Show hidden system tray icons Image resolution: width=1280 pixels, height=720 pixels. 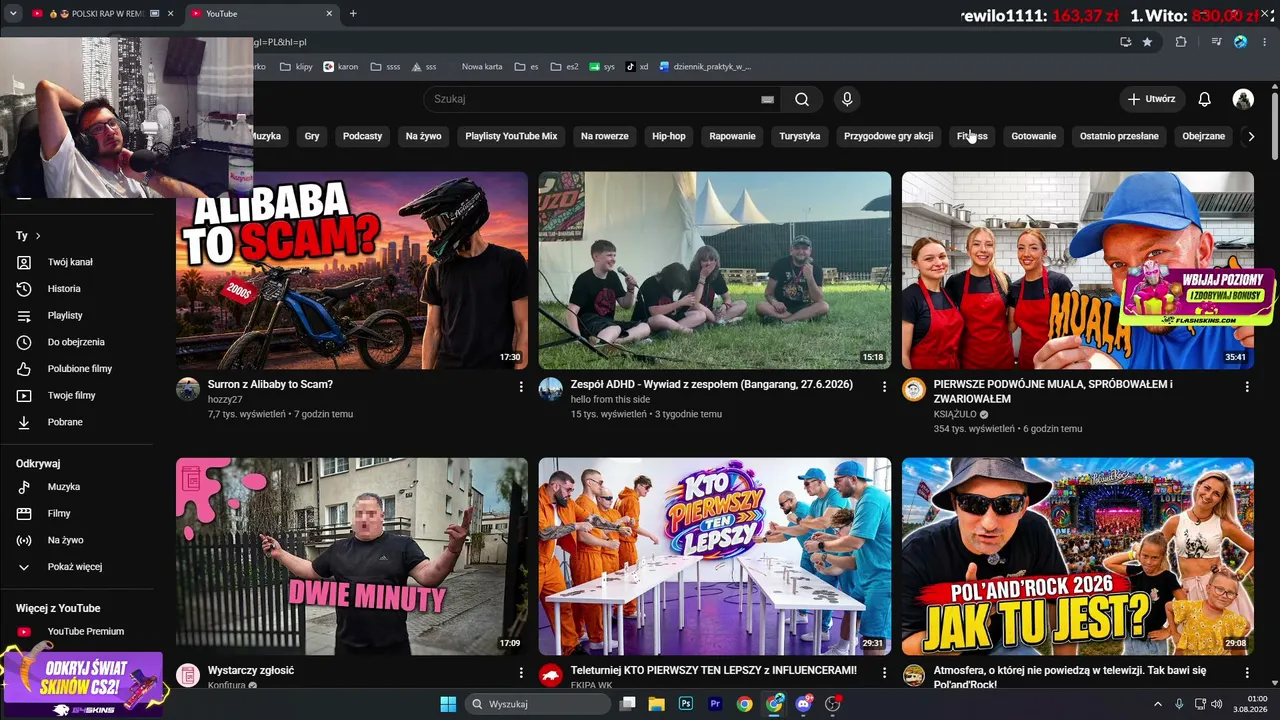coord(1158,704)
